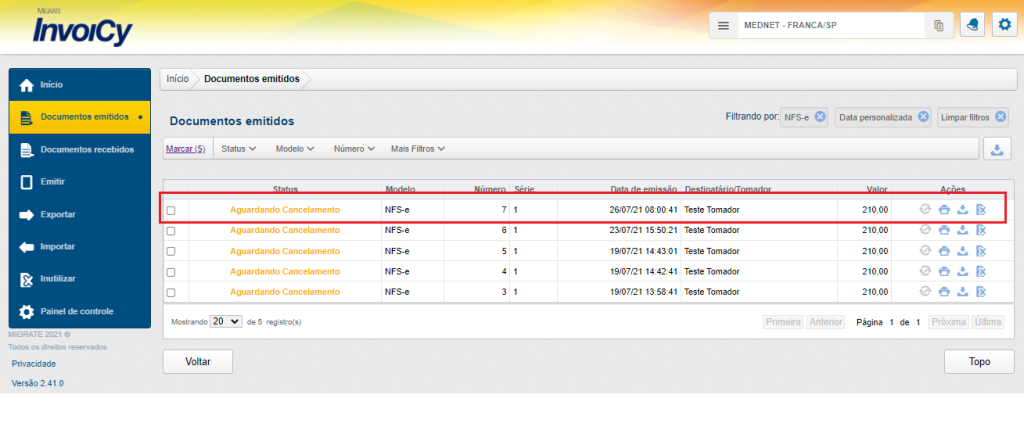Open hamburger menu next to company name
Image resolution: width=1024 pixels, height=423 pixels.
click(724, 26)
